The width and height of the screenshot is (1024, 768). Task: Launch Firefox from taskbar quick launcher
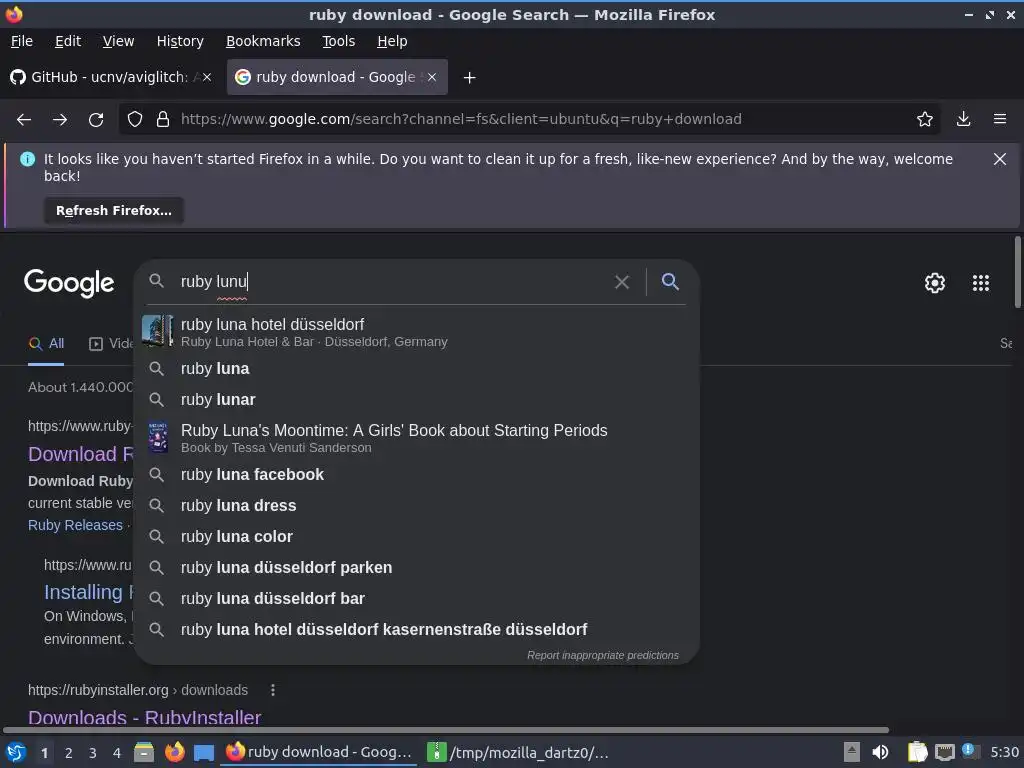(174, 752)
